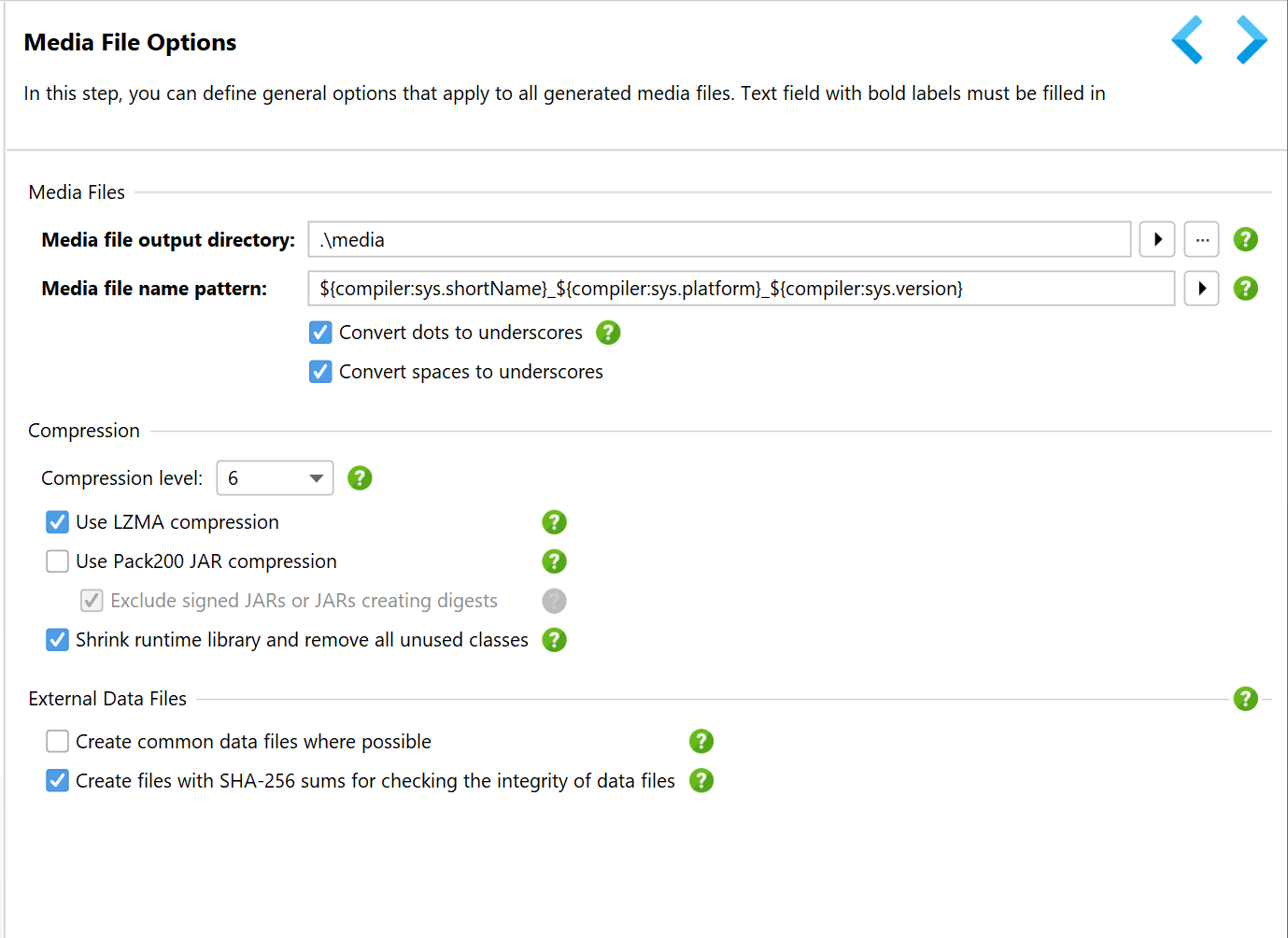This screenshot has height=938, width=1288.
Task: Uncheck Convert dots to underscores
Action: coord(320,332)
